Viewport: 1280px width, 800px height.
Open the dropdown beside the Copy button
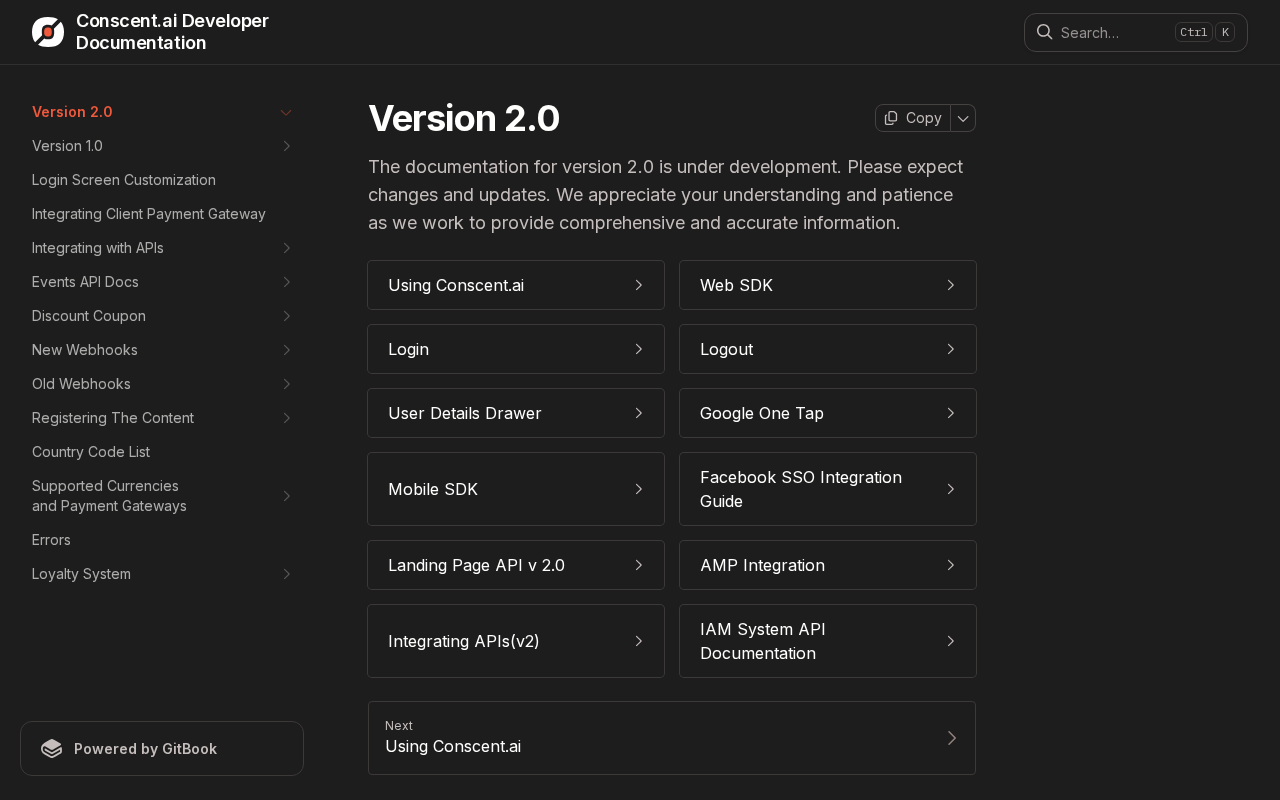(963, 118)
